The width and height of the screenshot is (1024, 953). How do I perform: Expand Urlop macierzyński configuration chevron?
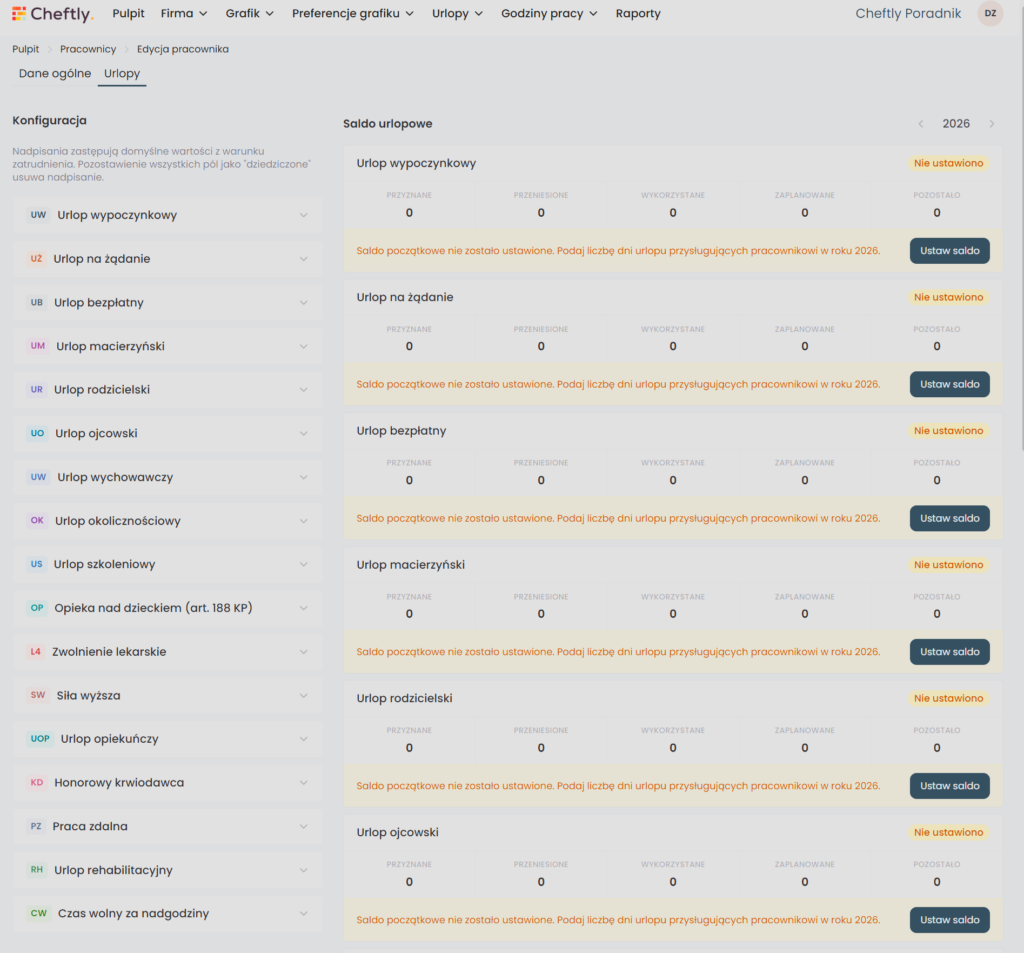[x=304, y=346]
